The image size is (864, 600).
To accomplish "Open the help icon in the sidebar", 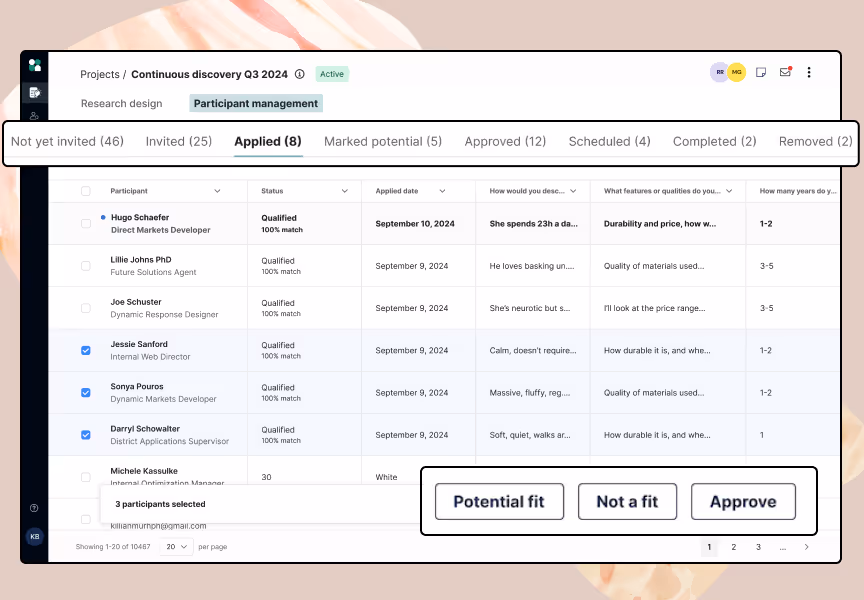I will click(x=34, y=508).
